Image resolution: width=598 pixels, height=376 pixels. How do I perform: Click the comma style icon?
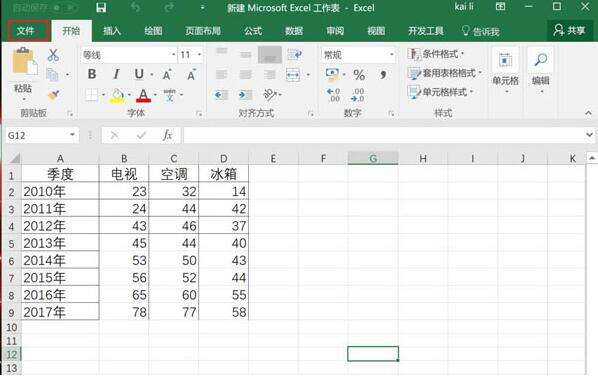point(383,75)
